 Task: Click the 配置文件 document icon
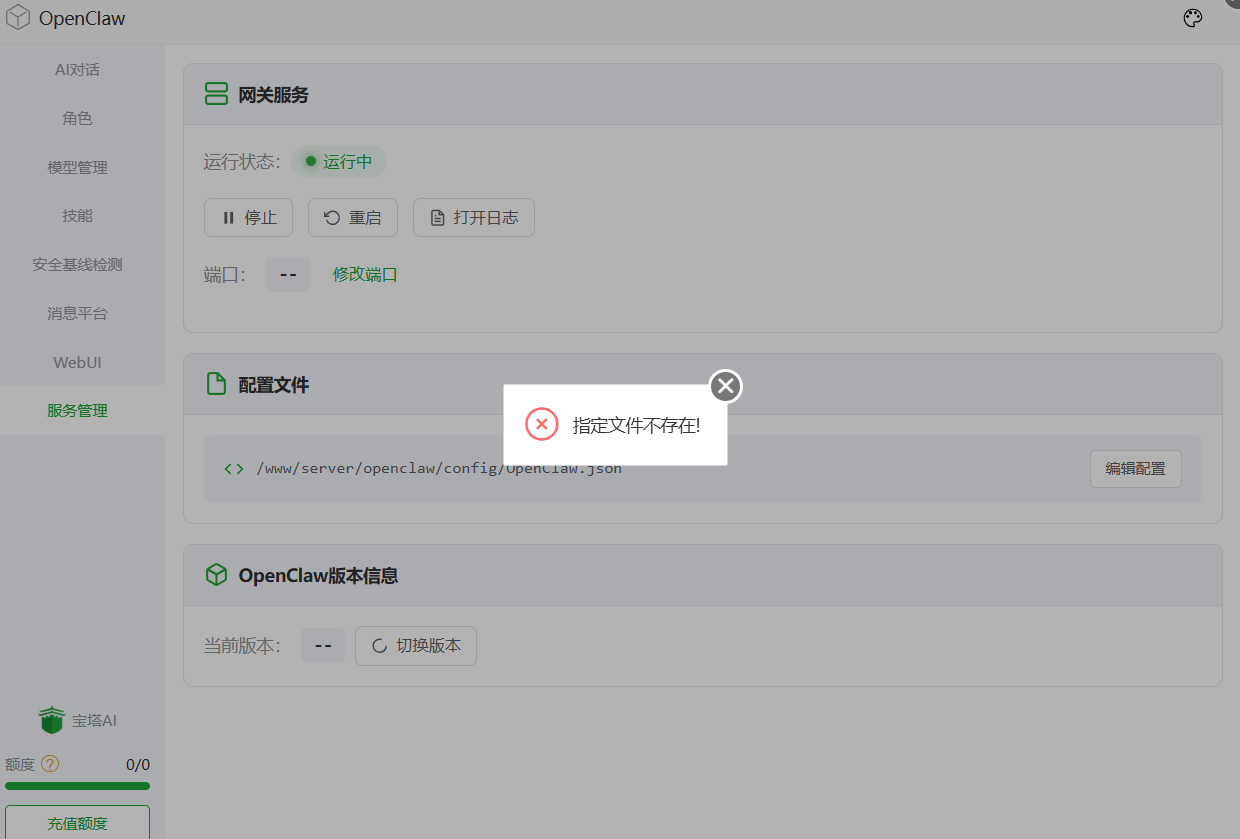pyautogui.click(x=216, y=384)
